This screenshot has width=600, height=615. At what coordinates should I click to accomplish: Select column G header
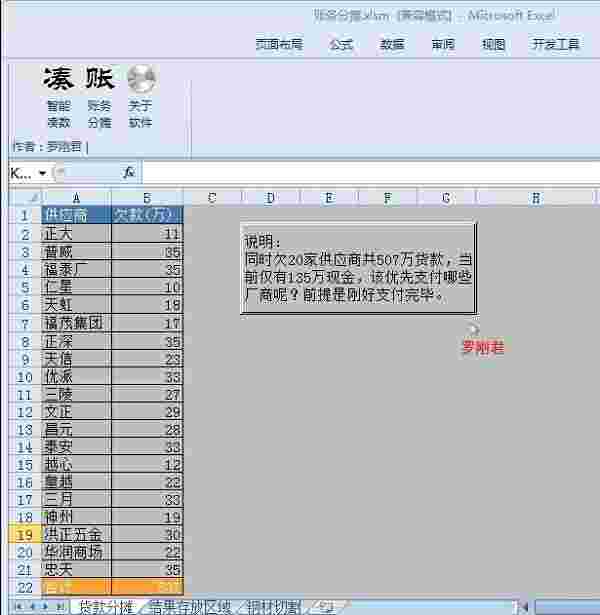coord(446,198)
